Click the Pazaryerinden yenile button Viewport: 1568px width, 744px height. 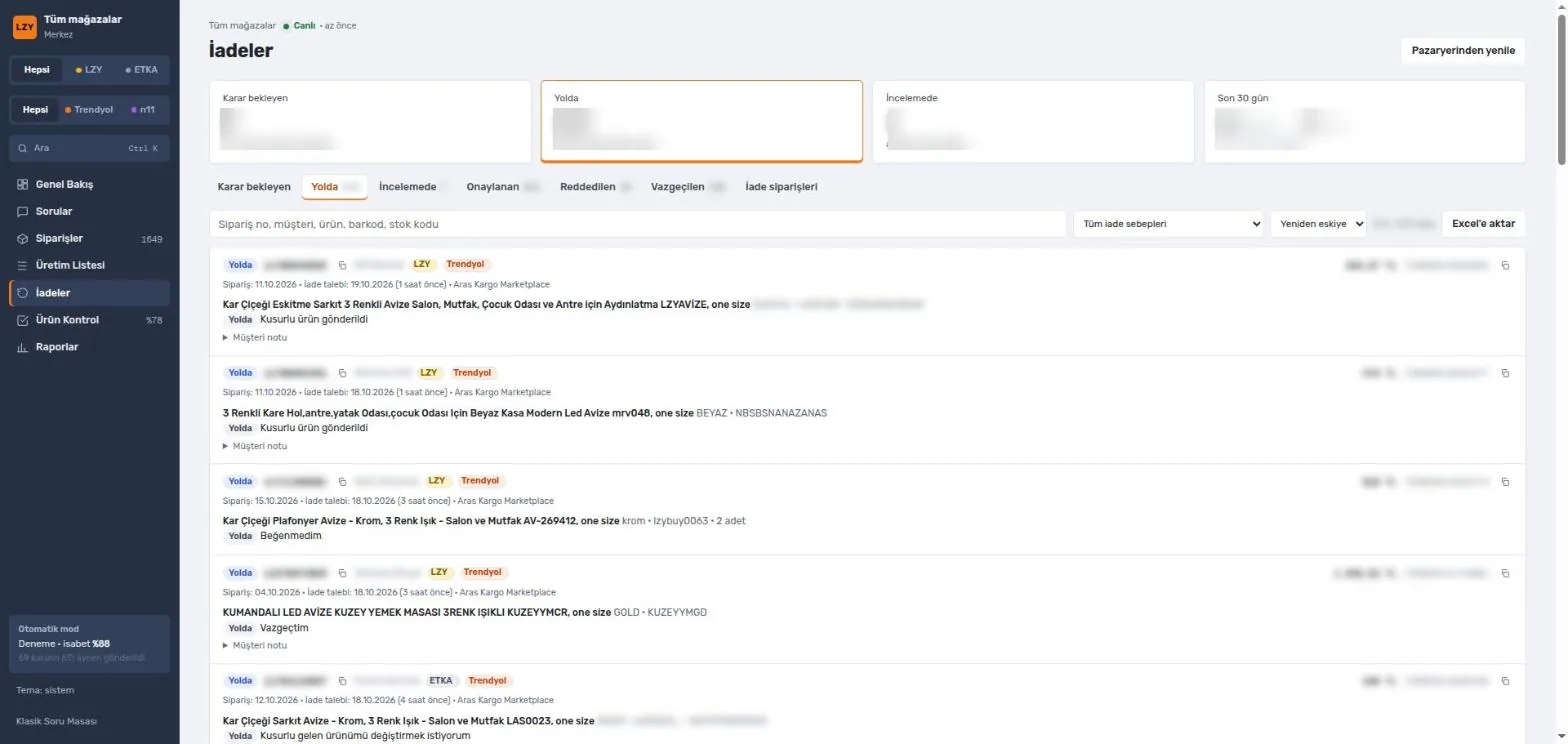(1463, 51)
